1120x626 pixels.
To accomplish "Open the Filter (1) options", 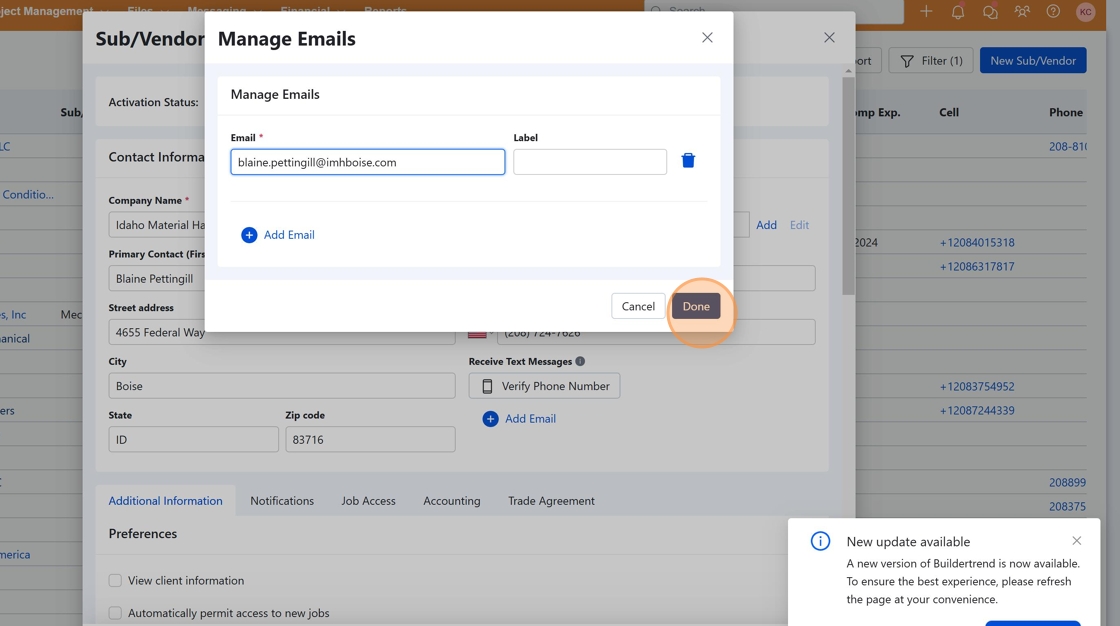I will tap(931, 61).
